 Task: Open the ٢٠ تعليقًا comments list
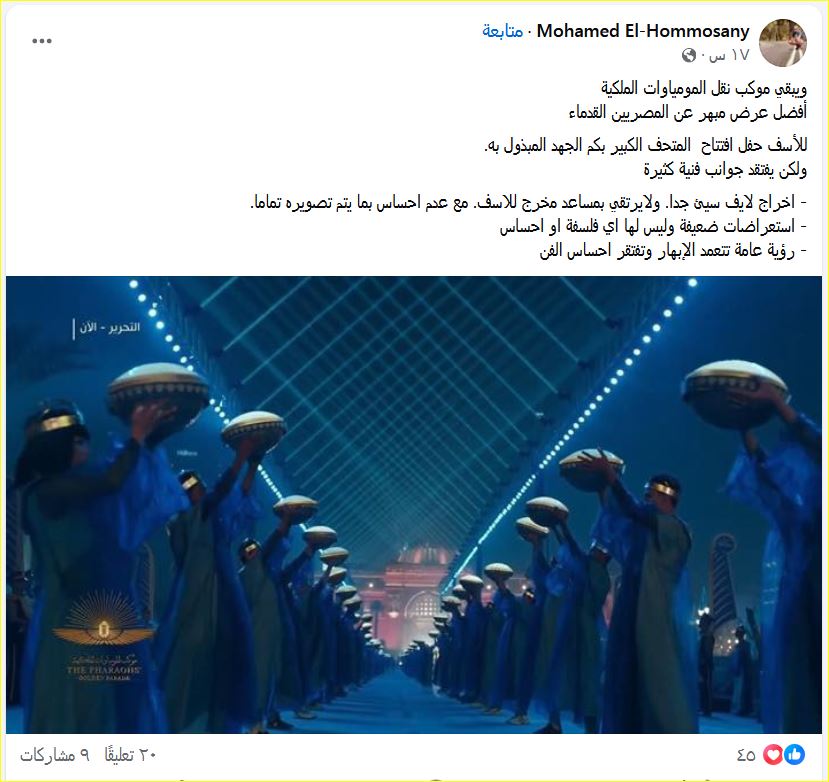(x=131, y=755)
